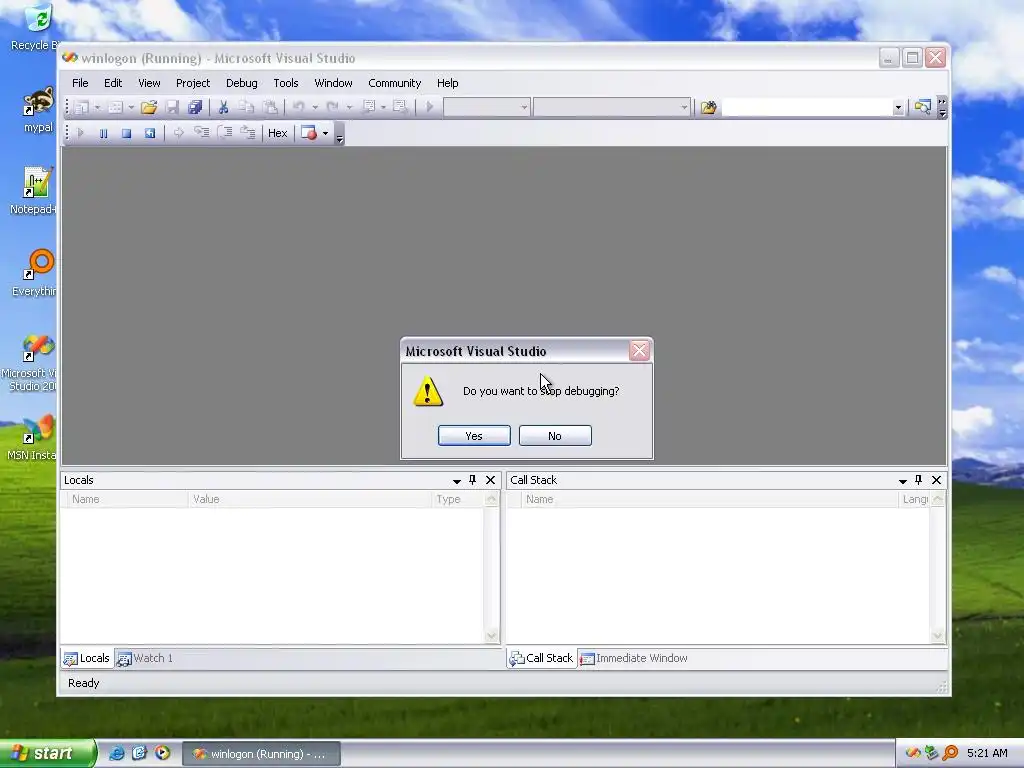Open the Edit menu
This screenshot has width=1024, height=768.
tap(113, 83)
